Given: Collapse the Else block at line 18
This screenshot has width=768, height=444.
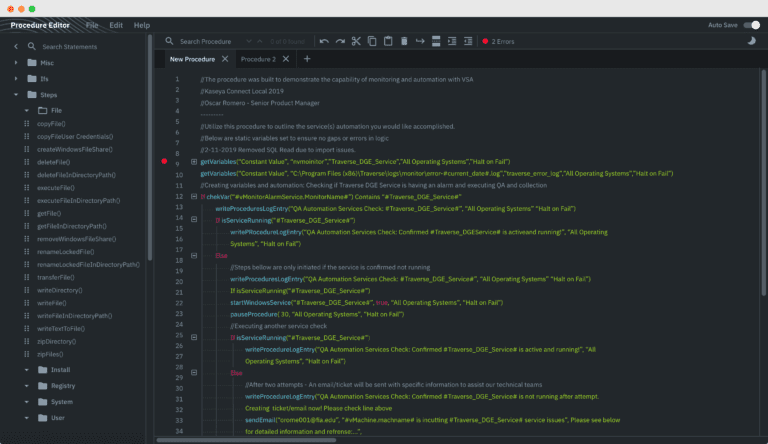Looking at the screenshot, I should pyautogui.click(x=194, y=255).
